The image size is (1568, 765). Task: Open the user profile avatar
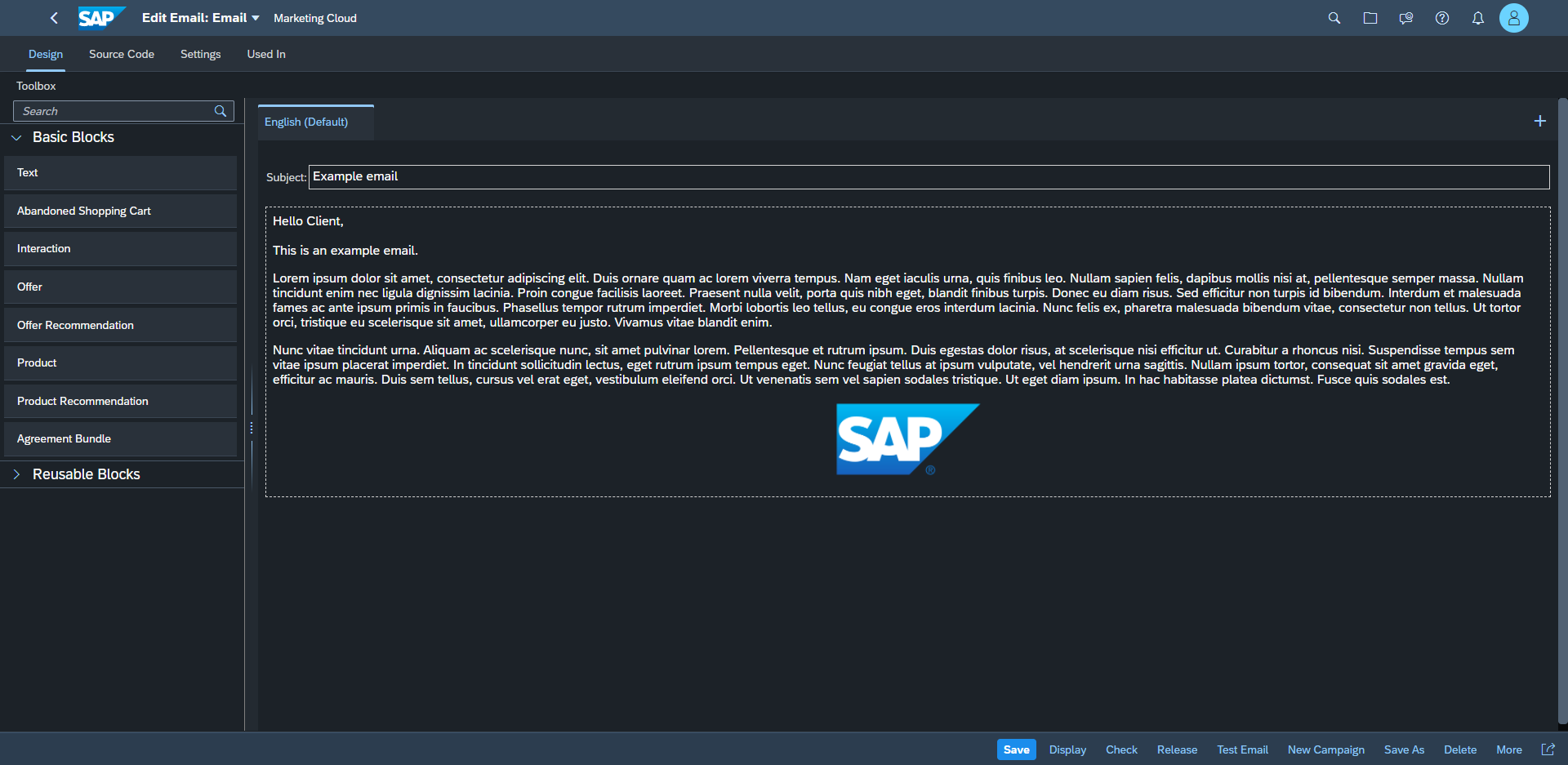[1514, 18]
